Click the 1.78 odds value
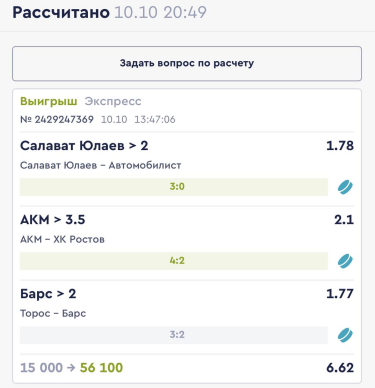The width and height of the screenshot is (375, 388). 340,146
